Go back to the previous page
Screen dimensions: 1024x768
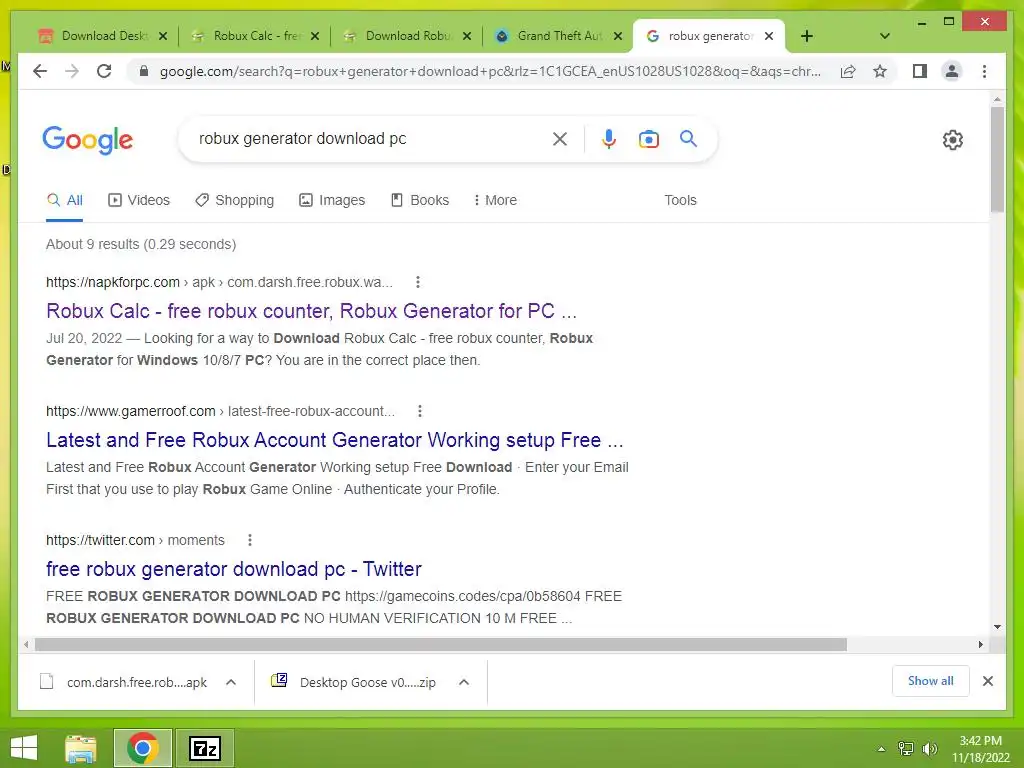tap(40, 71)
